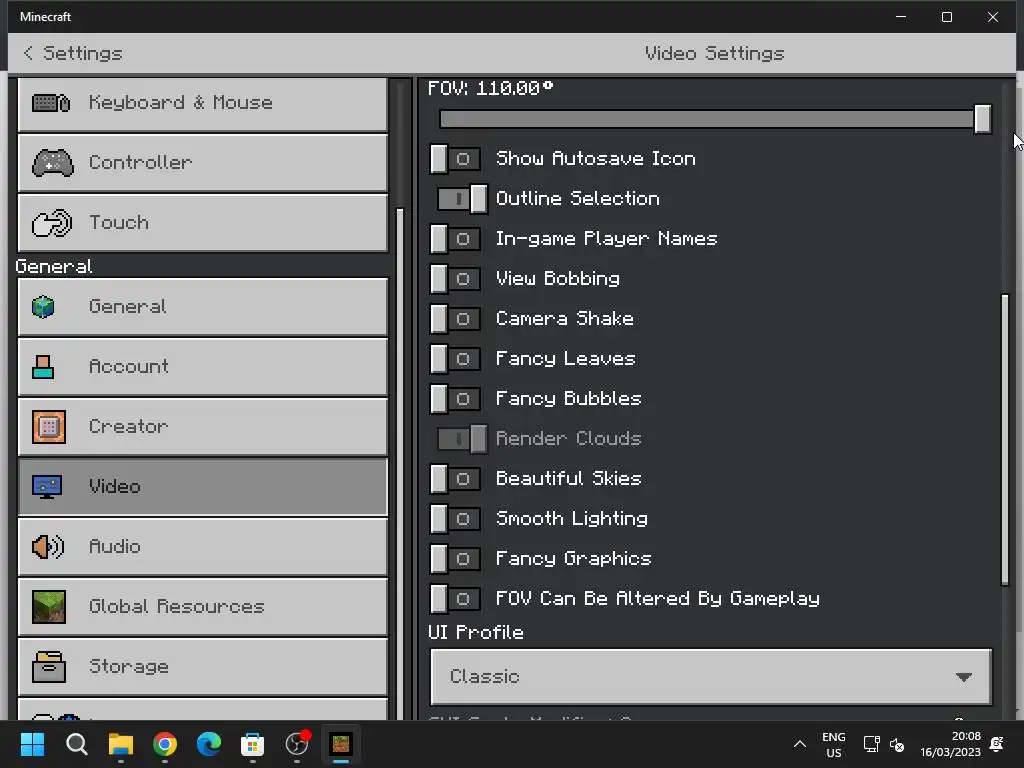
Task: Click the Minecraft taskbar icon
Action: [x=341, y=744]
